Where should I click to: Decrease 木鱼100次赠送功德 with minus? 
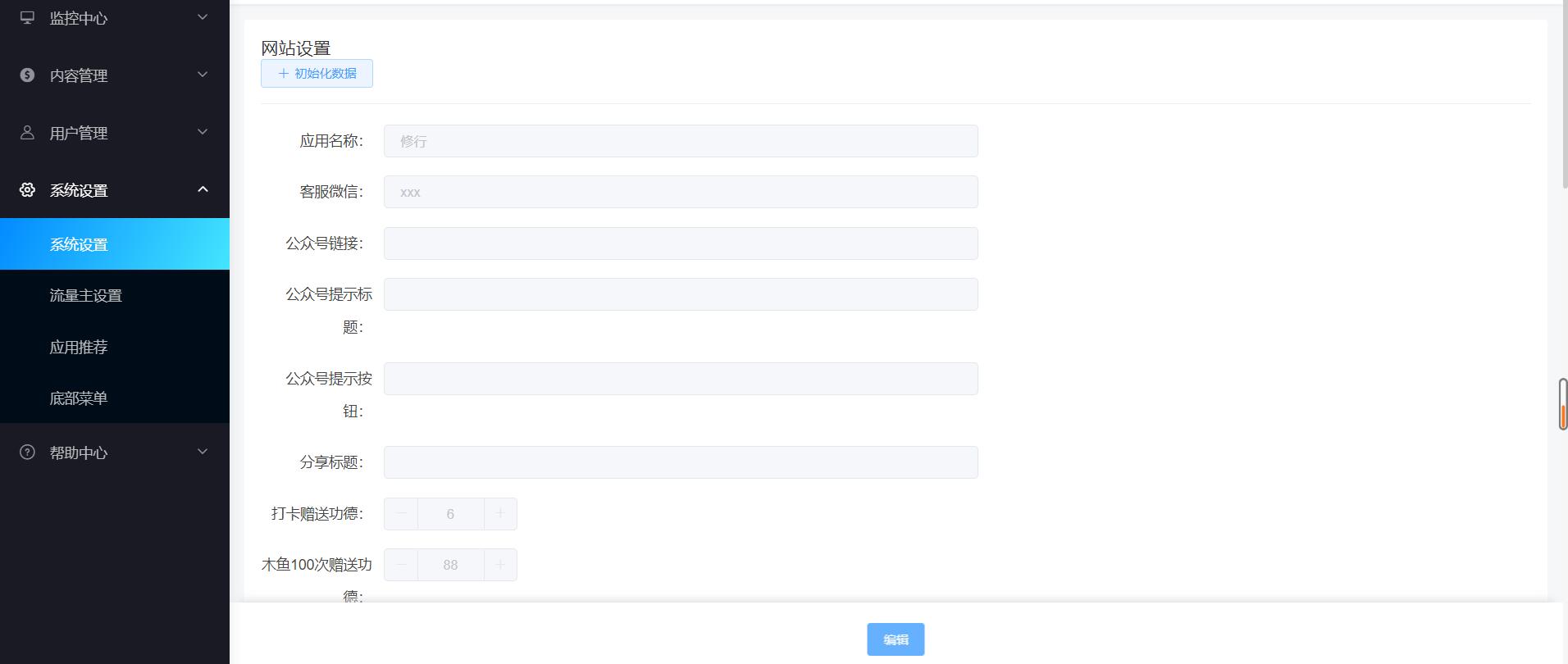click(401, 565)
